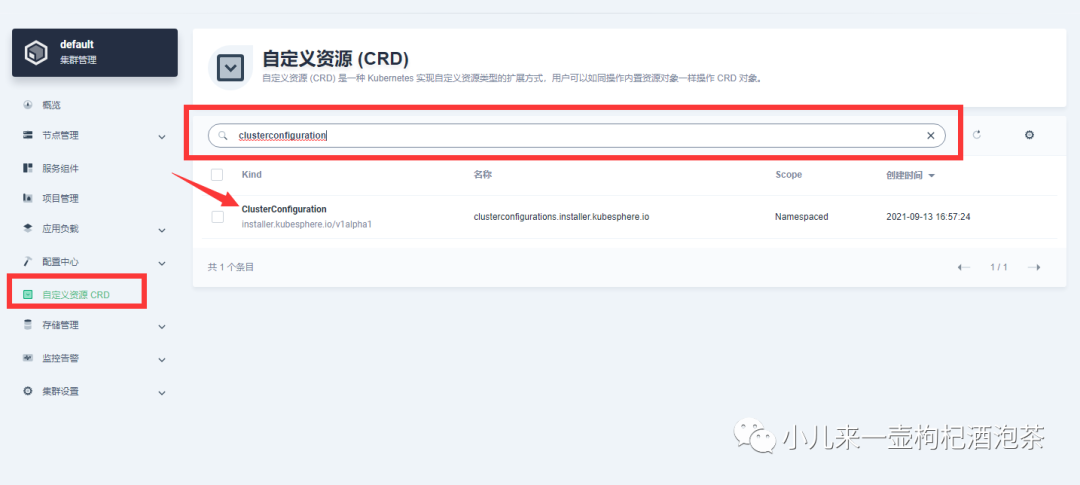Image resolution: width=1080 pixels, height=485 pixels.
Task: Click the Scope column header
Action: coord(789,175)
